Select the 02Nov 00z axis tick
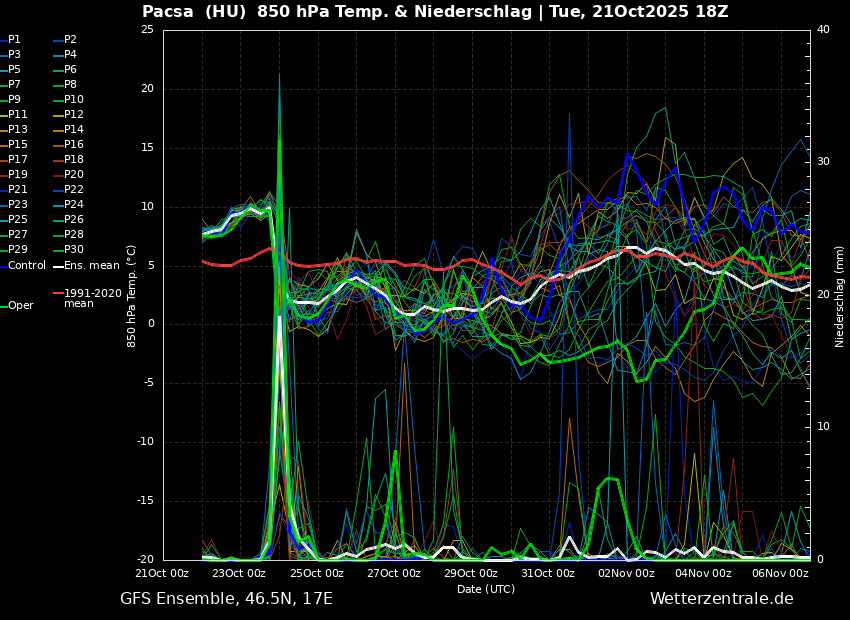 (x=626, y=573)
